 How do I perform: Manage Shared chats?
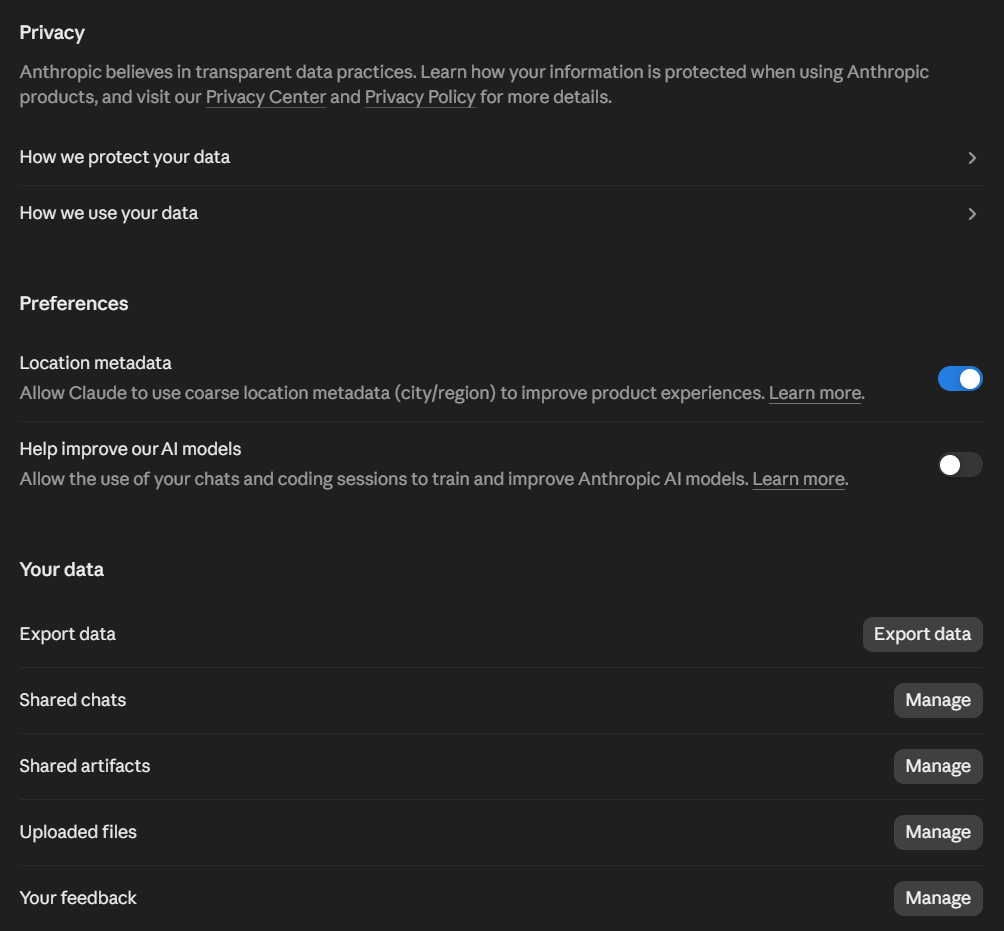[937, 700]
